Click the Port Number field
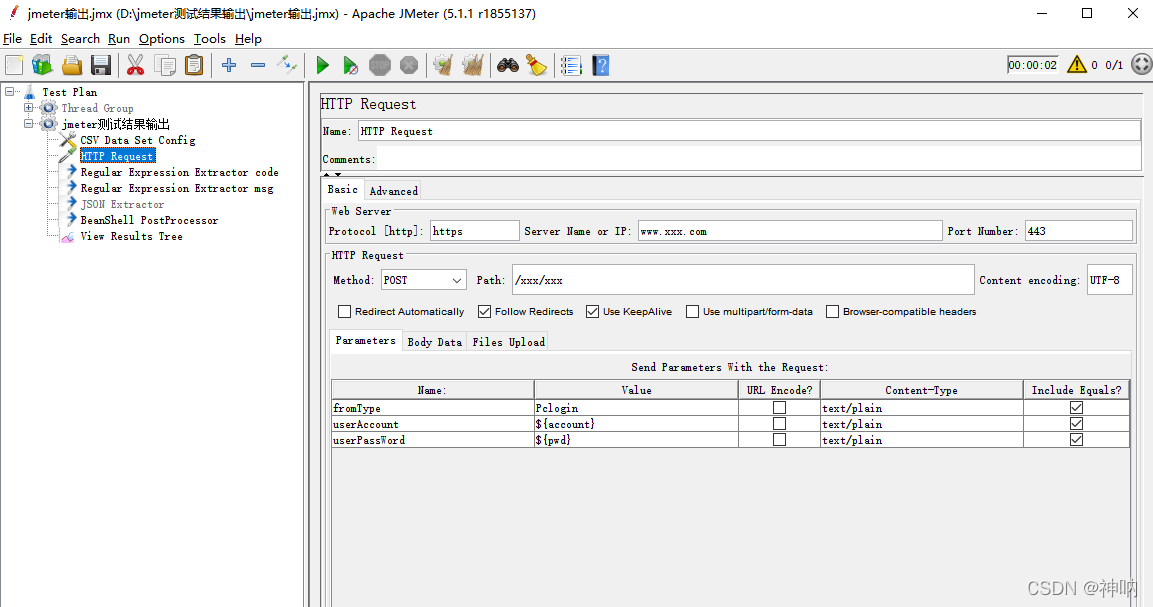Screen dimensions: 1153x607 1079,231
